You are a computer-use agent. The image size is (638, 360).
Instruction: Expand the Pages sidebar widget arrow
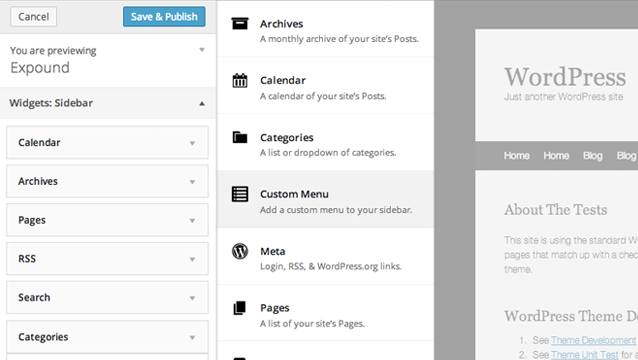click(x=192, y=221)
